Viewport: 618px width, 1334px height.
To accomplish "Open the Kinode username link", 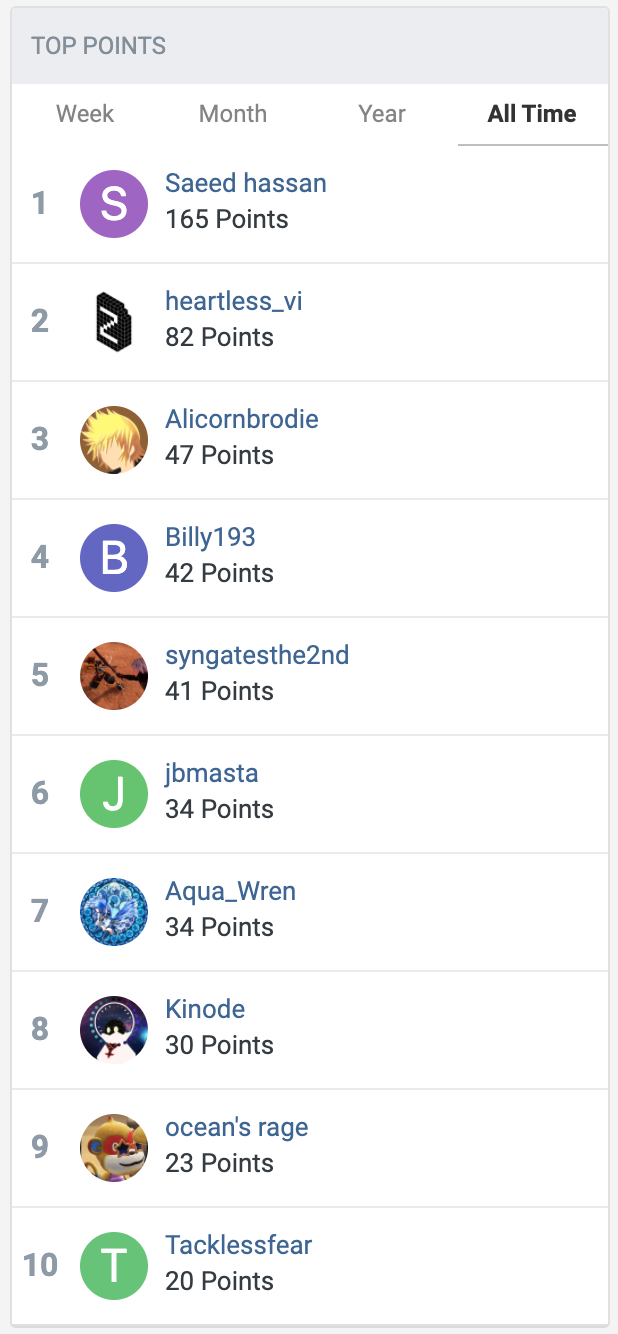I will [x=205, y=1009].
